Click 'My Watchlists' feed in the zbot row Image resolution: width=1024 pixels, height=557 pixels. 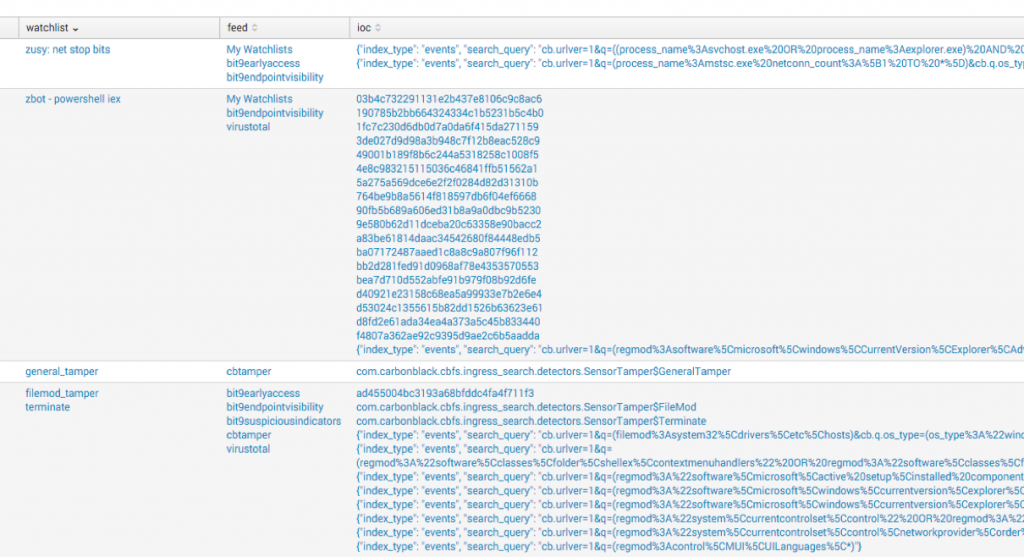[x=259, y=99]
